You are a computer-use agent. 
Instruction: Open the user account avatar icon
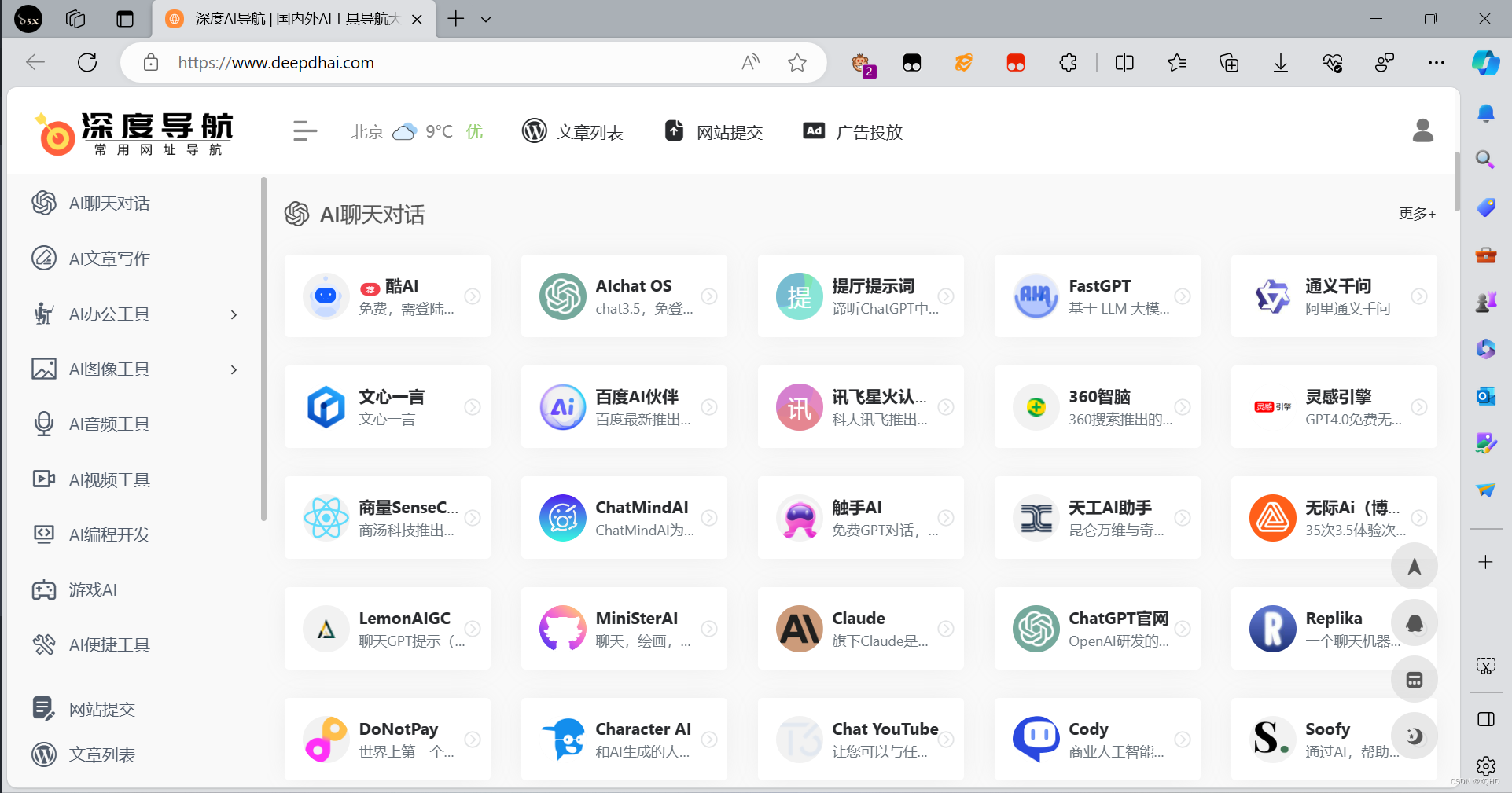[1423, 130]
